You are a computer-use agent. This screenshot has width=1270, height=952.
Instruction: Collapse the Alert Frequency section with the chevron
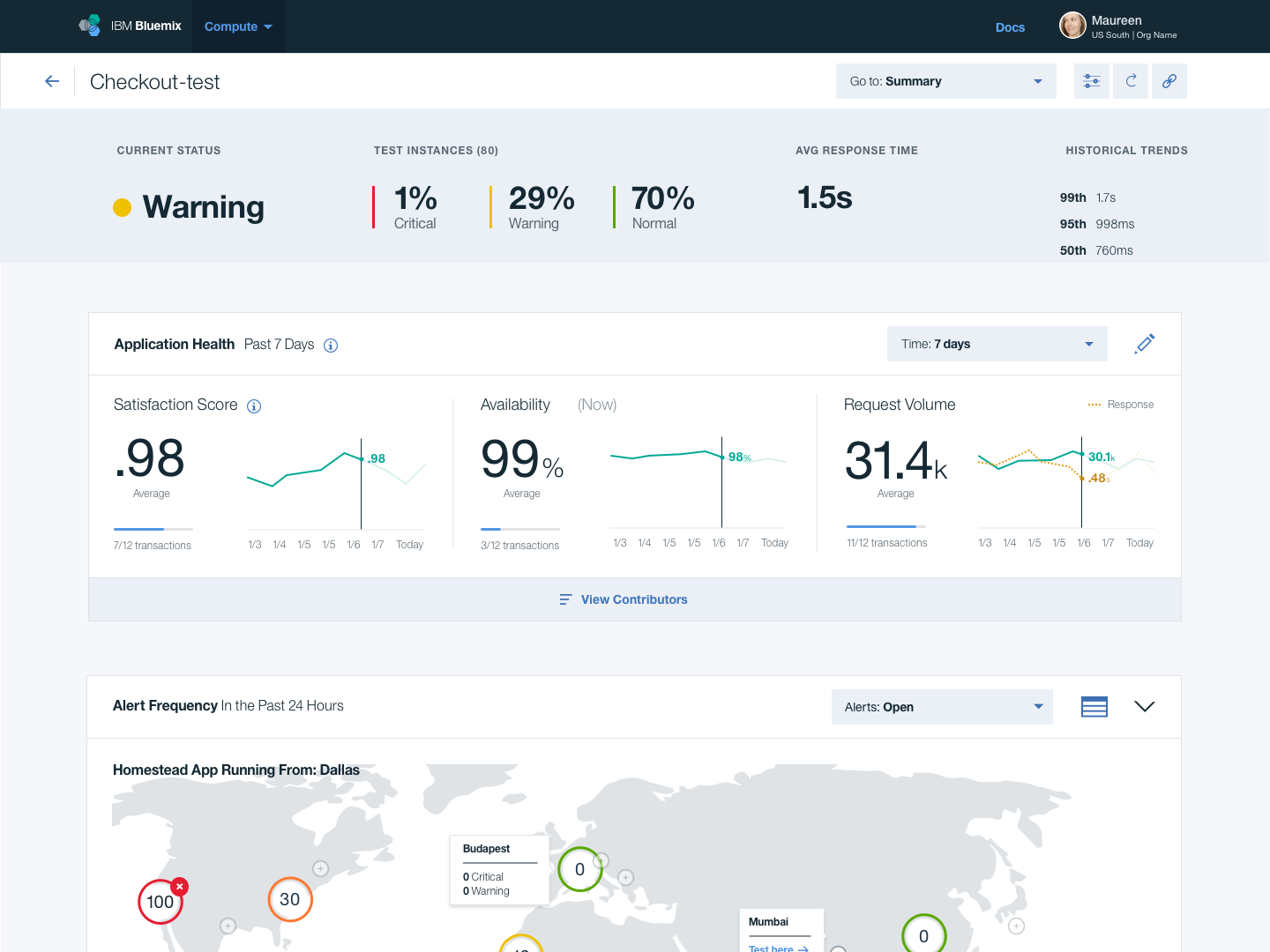pyautogui.click(x=1144, y=706)
